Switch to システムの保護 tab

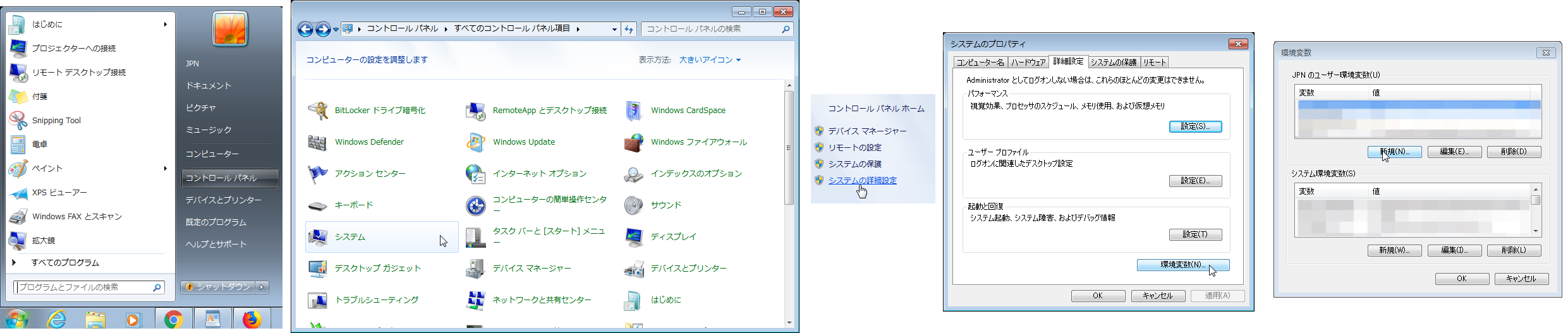pyautogui.click(x=1114, y=62)
